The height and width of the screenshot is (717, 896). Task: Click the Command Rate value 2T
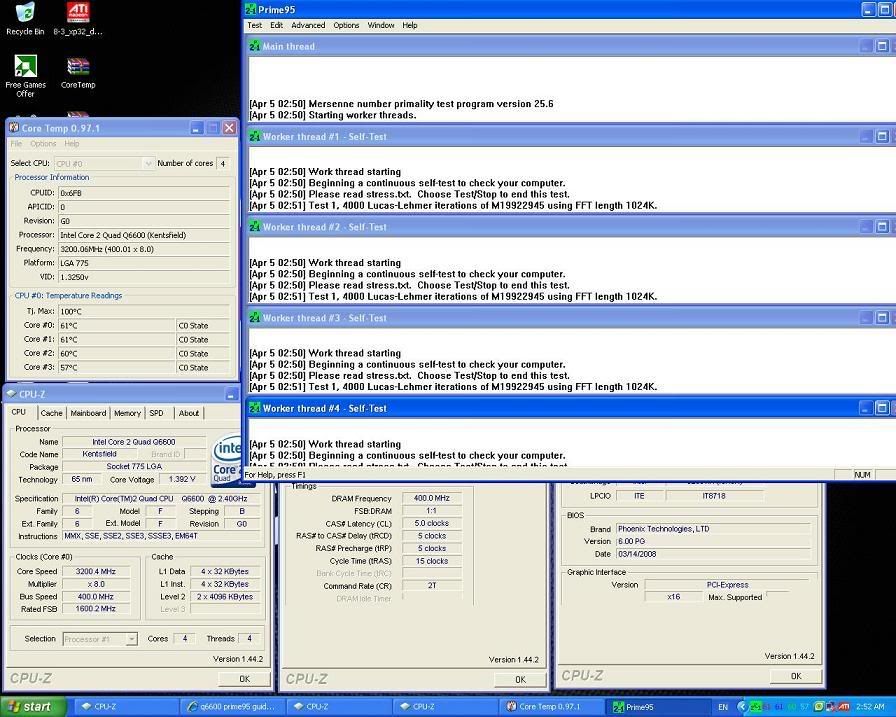tap(431, 586)
